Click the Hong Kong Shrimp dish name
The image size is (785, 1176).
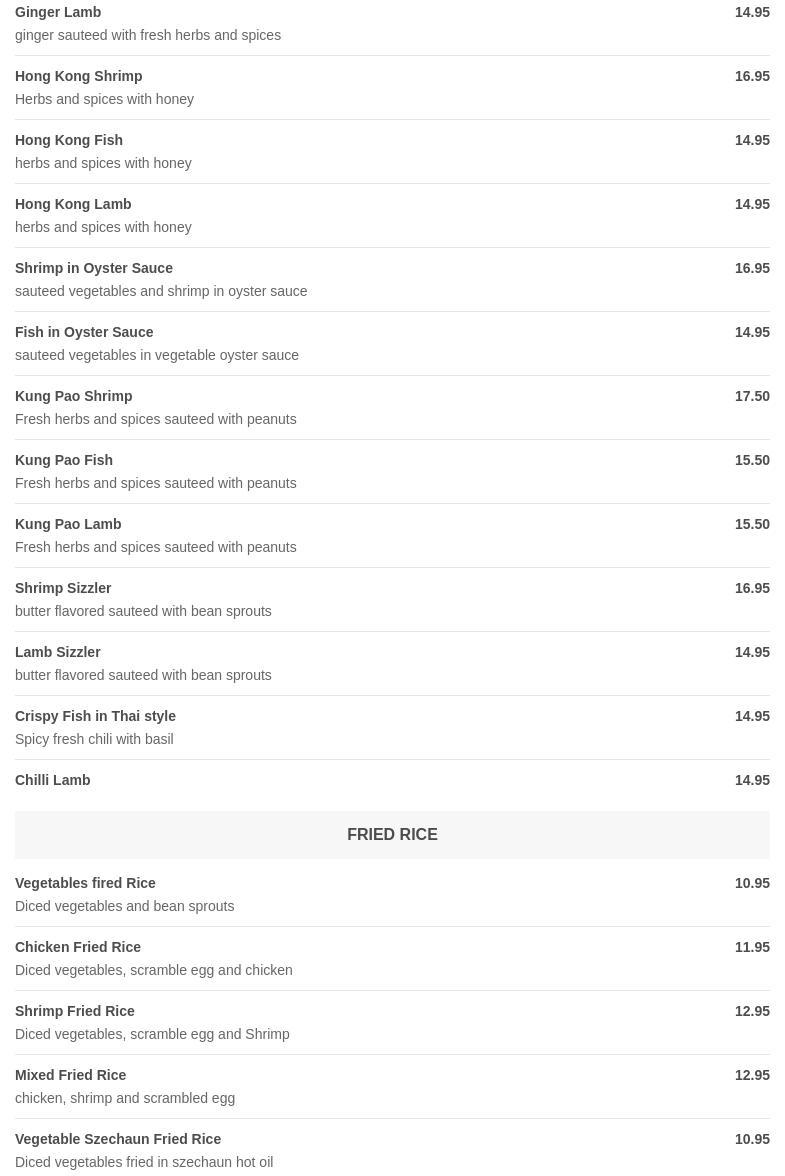click(x=78, y=76)
